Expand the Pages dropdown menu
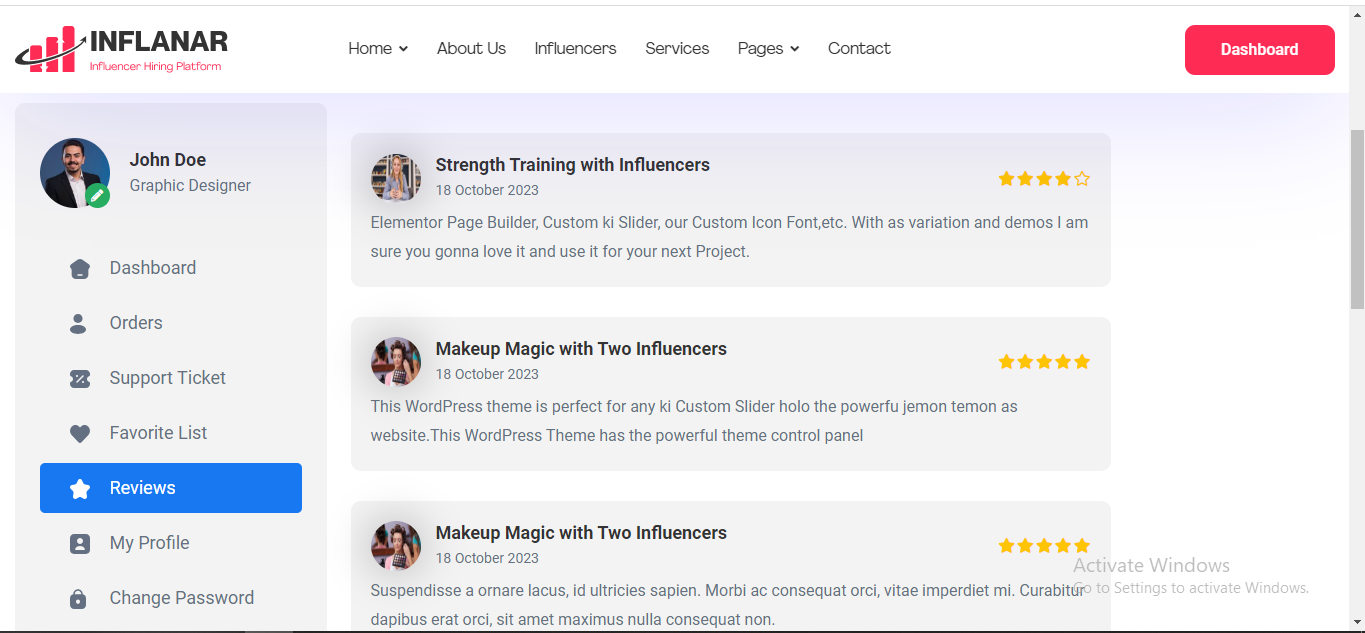This screenshot has height=633, width=1365. (x=768, y=49)
